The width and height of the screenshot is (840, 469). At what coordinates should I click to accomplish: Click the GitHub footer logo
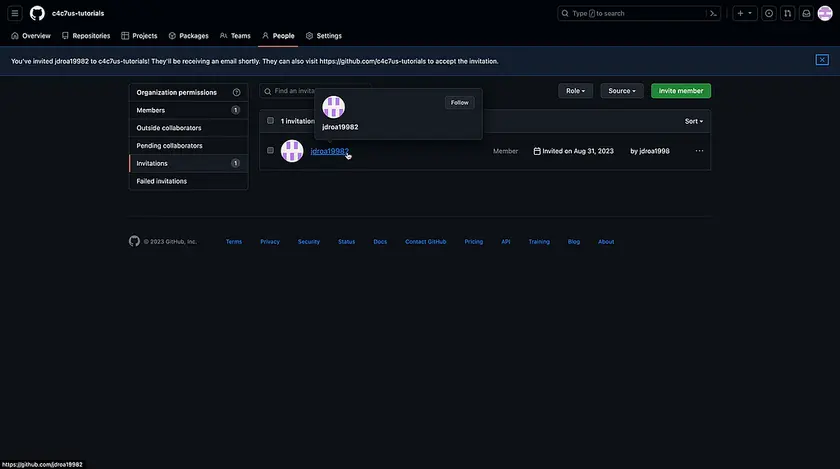point(134,241)
